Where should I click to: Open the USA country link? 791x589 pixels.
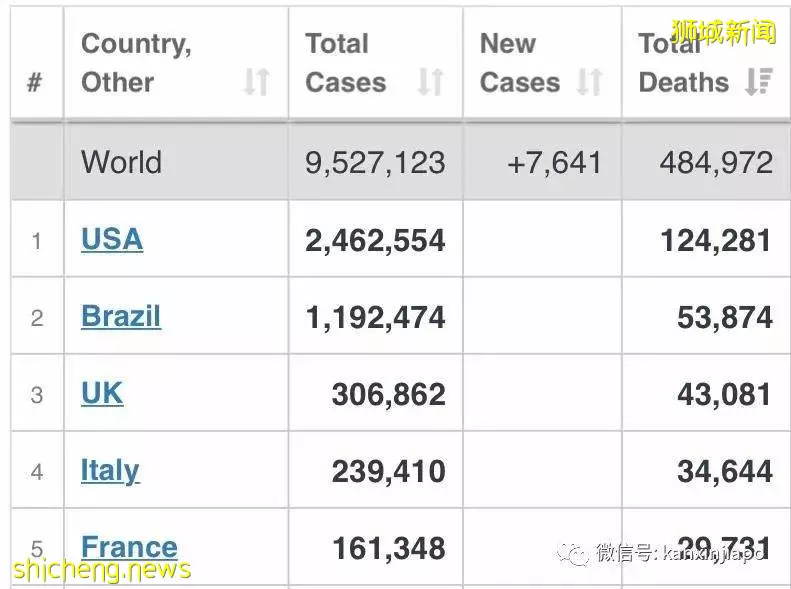(112, 239)
